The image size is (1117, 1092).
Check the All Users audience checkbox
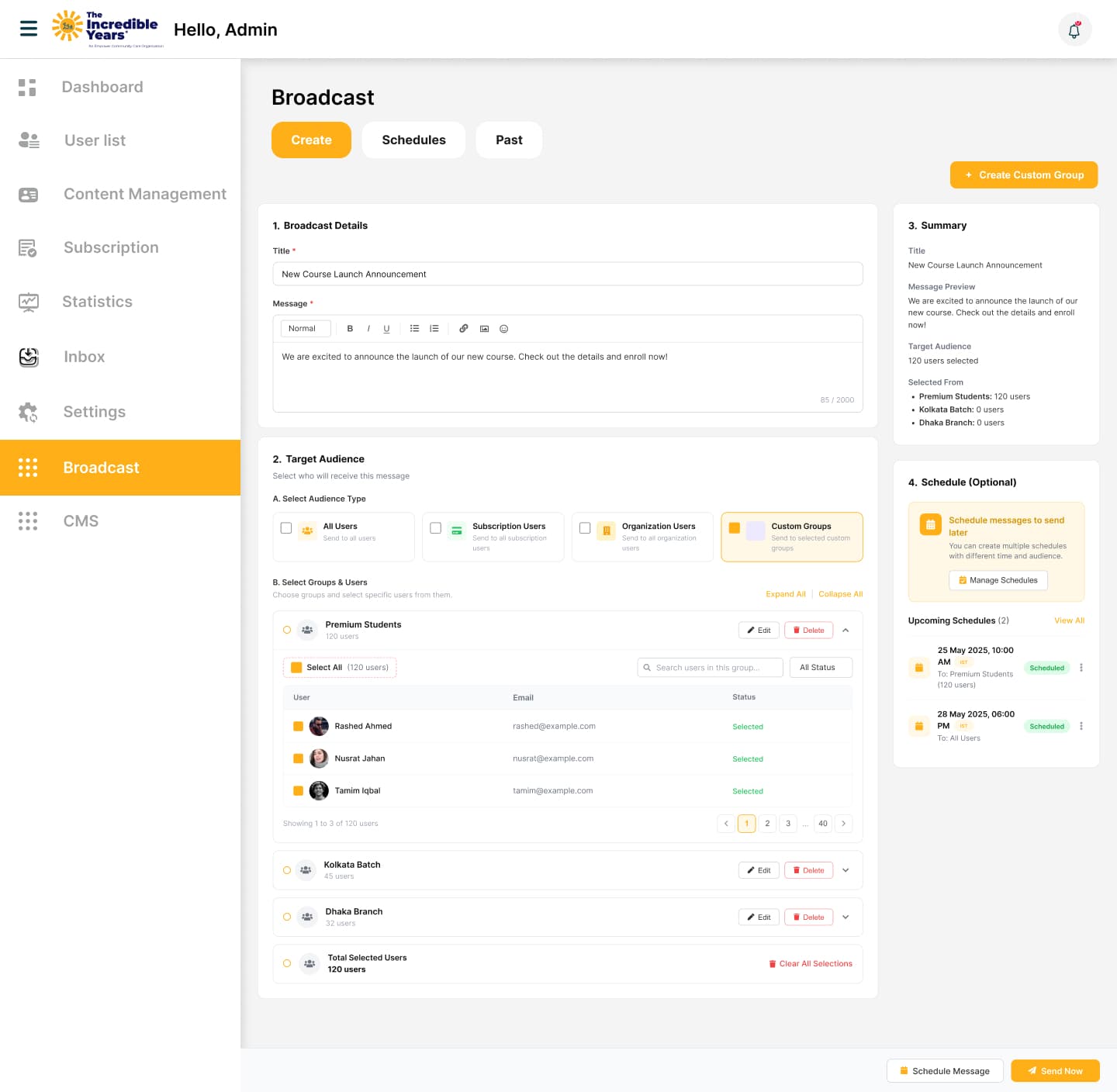(x=286, y=528)
